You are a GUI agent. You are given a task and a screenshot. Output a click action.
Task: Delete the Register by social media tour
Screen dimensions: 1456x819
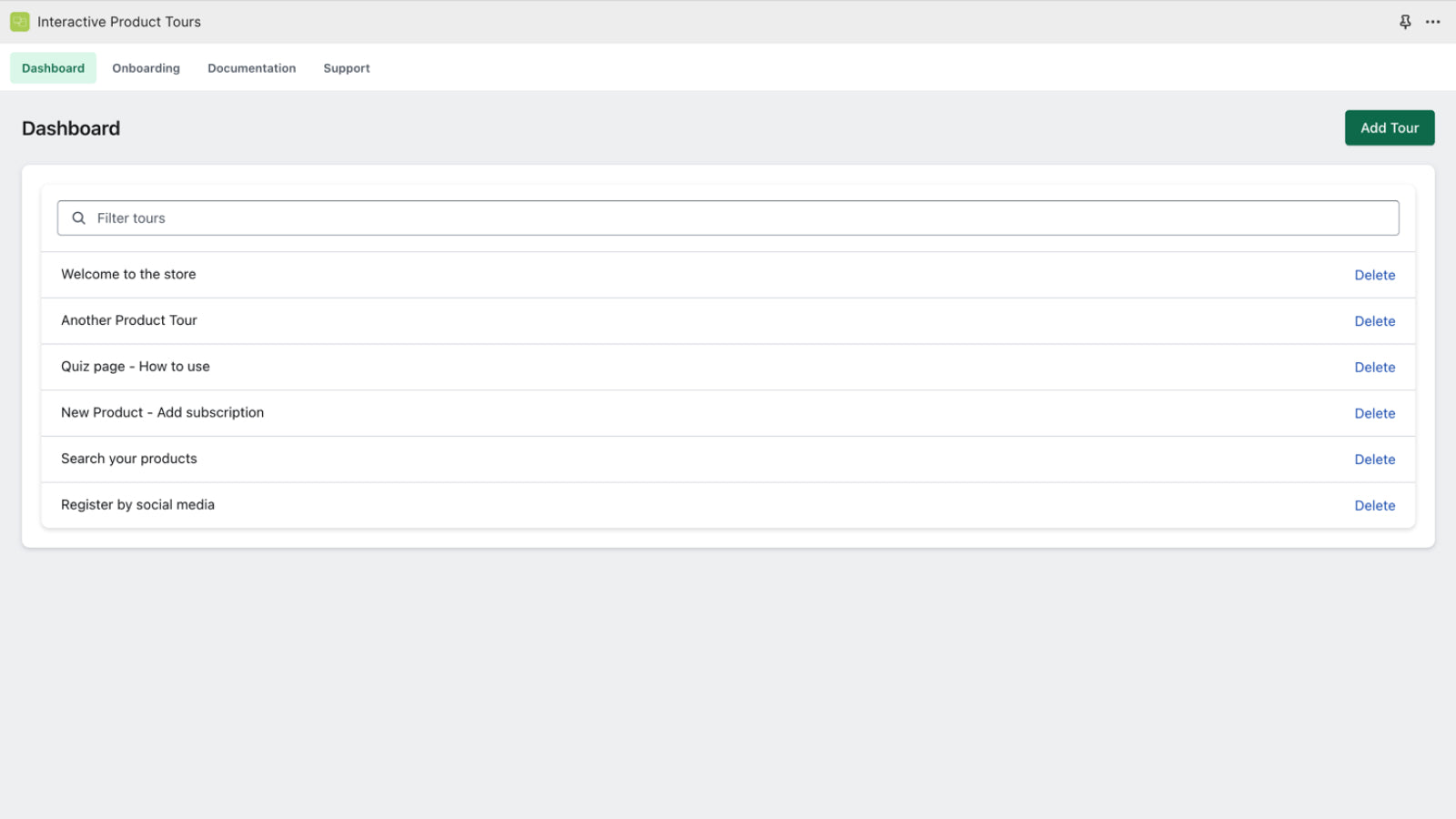coord(1375,505)
